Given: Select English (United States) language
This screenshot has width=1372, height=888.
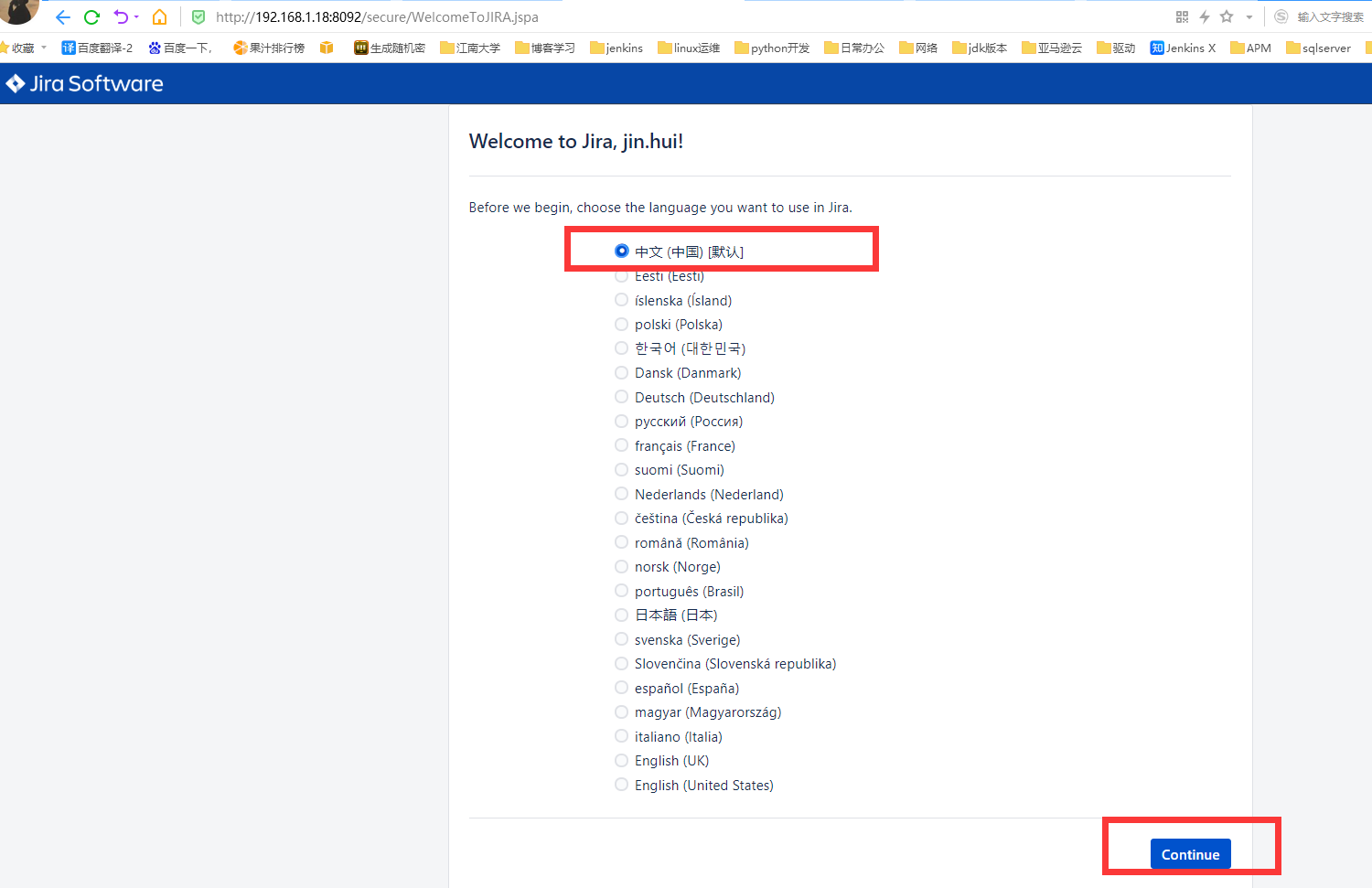Looking at the screenshot, I should (622, 785).
